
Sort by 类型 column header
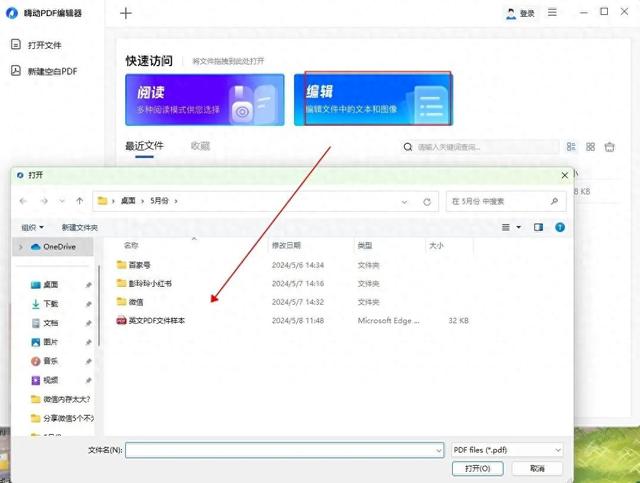[365, 245]
